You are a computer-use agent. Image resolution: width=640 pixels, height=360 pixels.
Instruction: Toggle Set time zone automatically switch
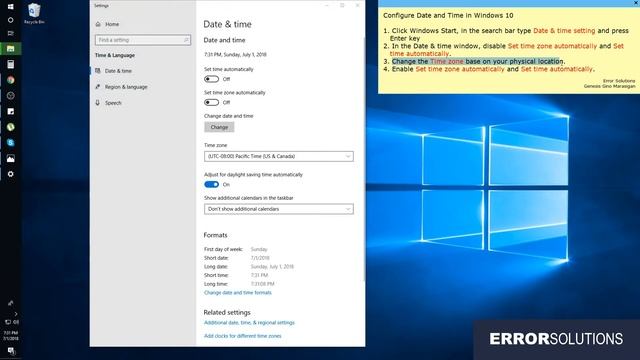coord(211,102)
